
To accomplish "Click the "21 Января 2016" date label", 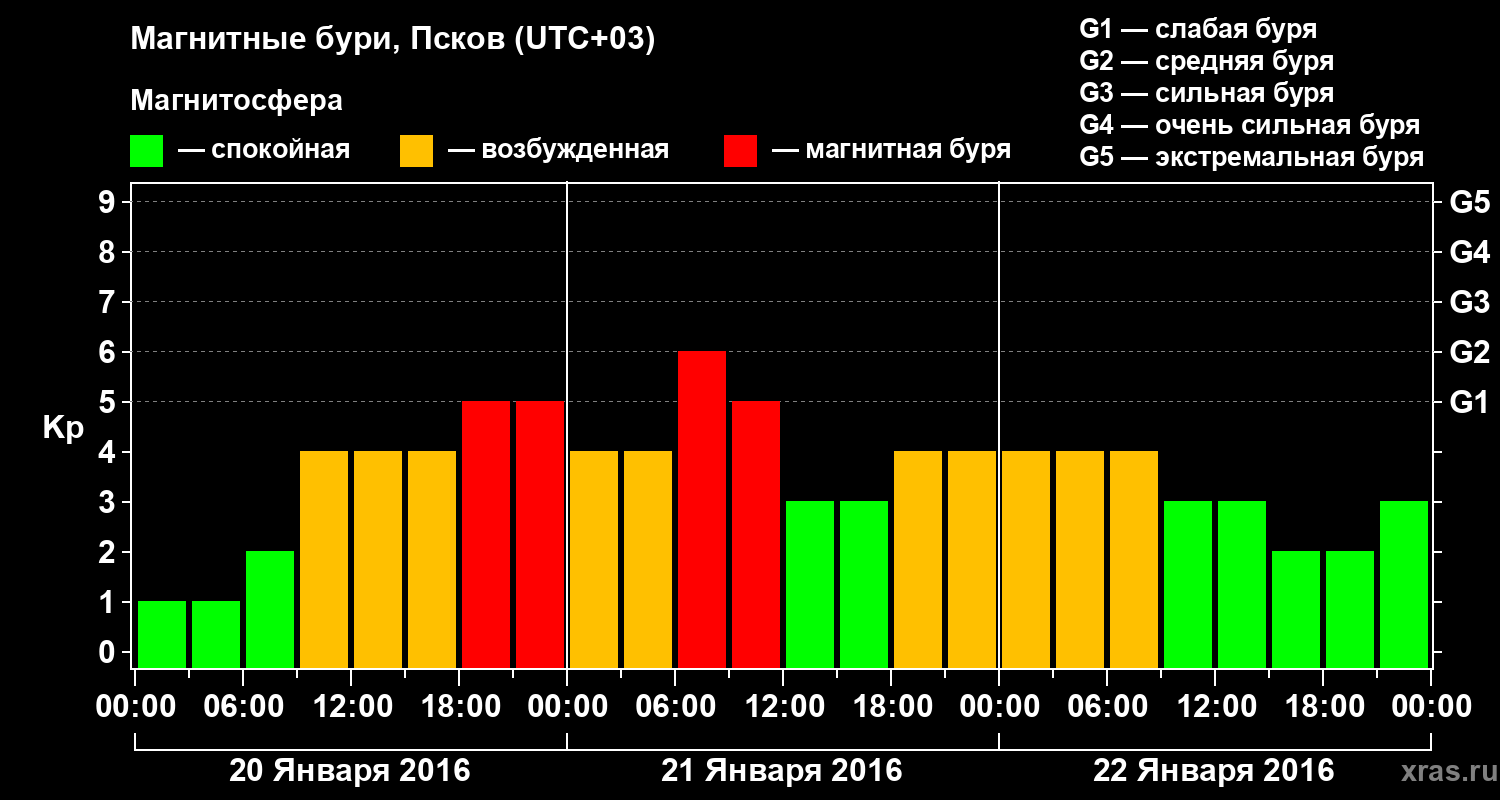I will point(782,771).
